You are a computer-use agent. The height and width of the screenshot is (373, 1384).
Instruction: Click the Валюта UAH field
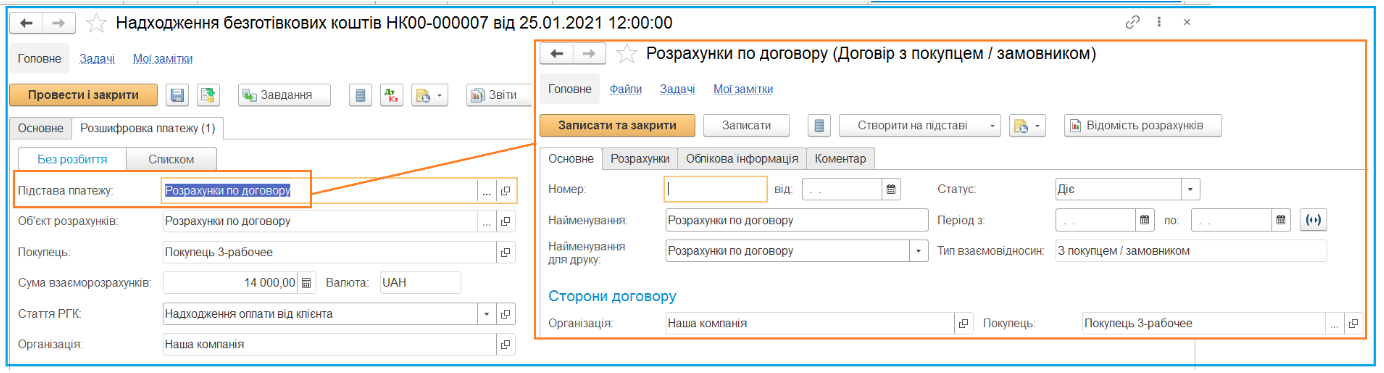coord(419,283)
